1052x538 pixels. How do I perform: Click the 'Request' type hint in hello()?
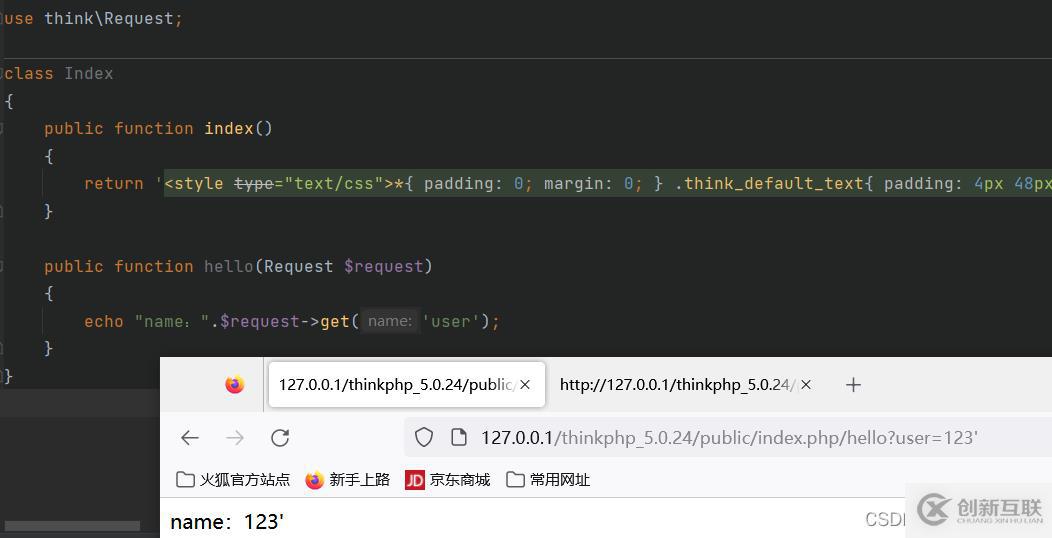click(x=299, y=266)
